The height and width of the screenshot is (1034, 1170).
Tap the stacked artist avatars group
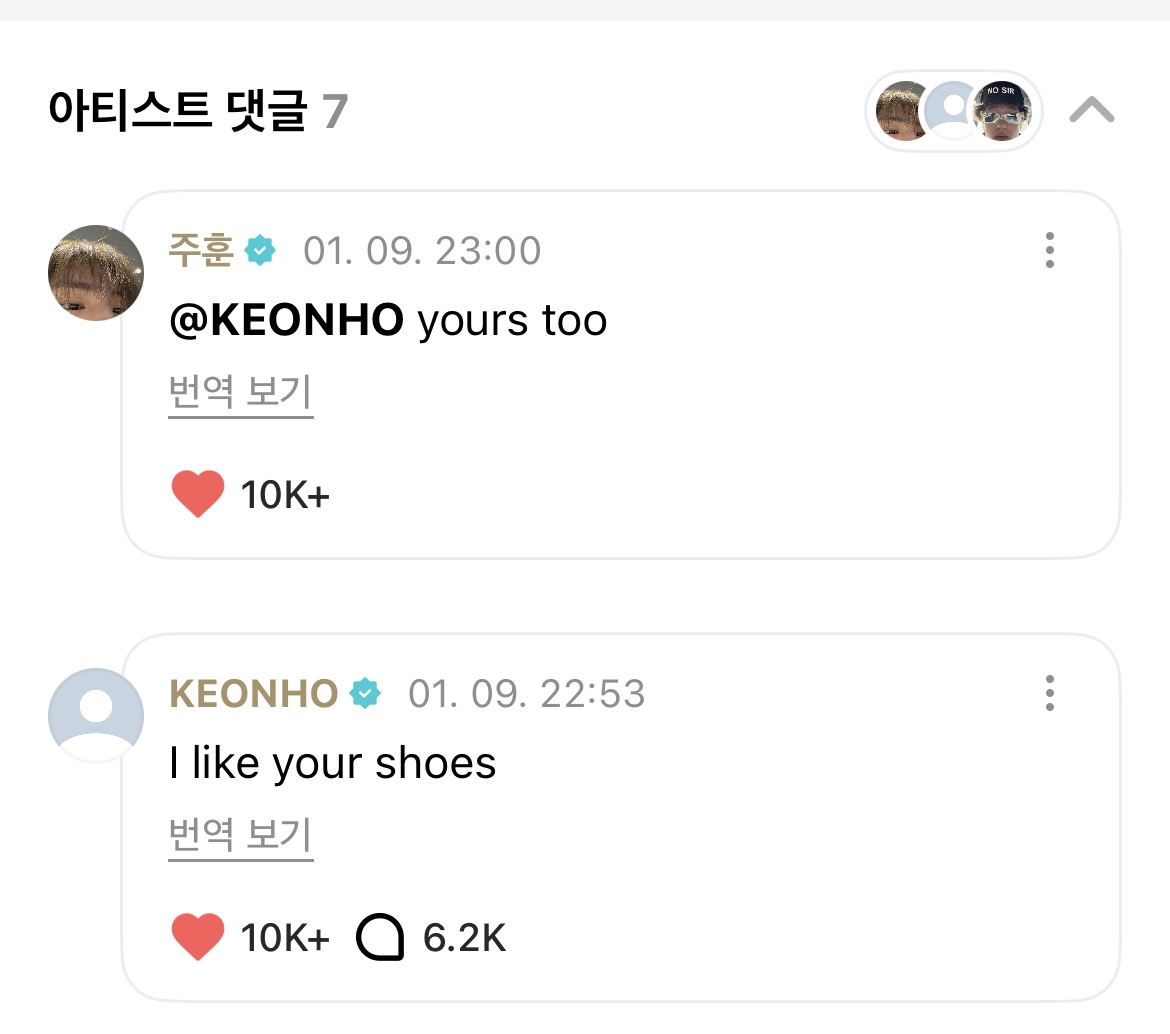pyautogui.click(x=953, y=111)
